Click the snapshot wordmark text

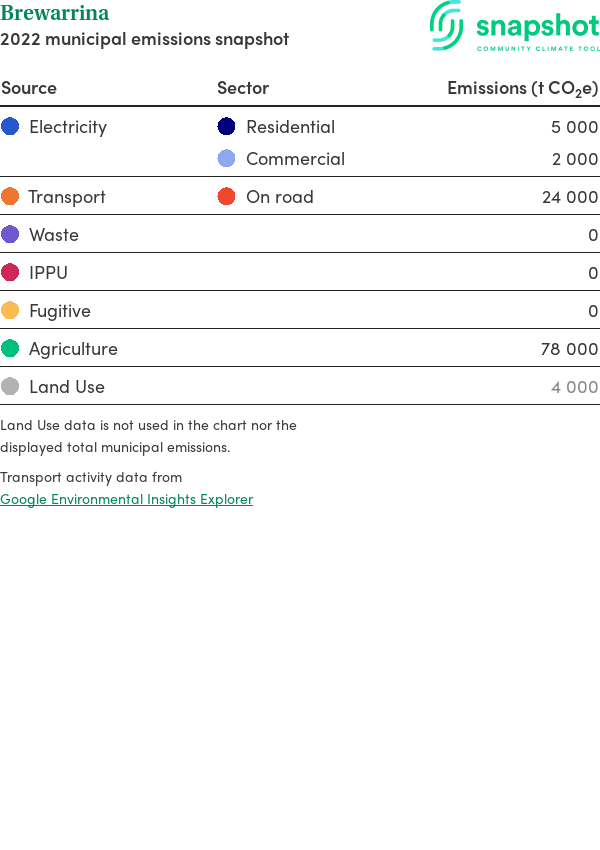coord(537,25)
